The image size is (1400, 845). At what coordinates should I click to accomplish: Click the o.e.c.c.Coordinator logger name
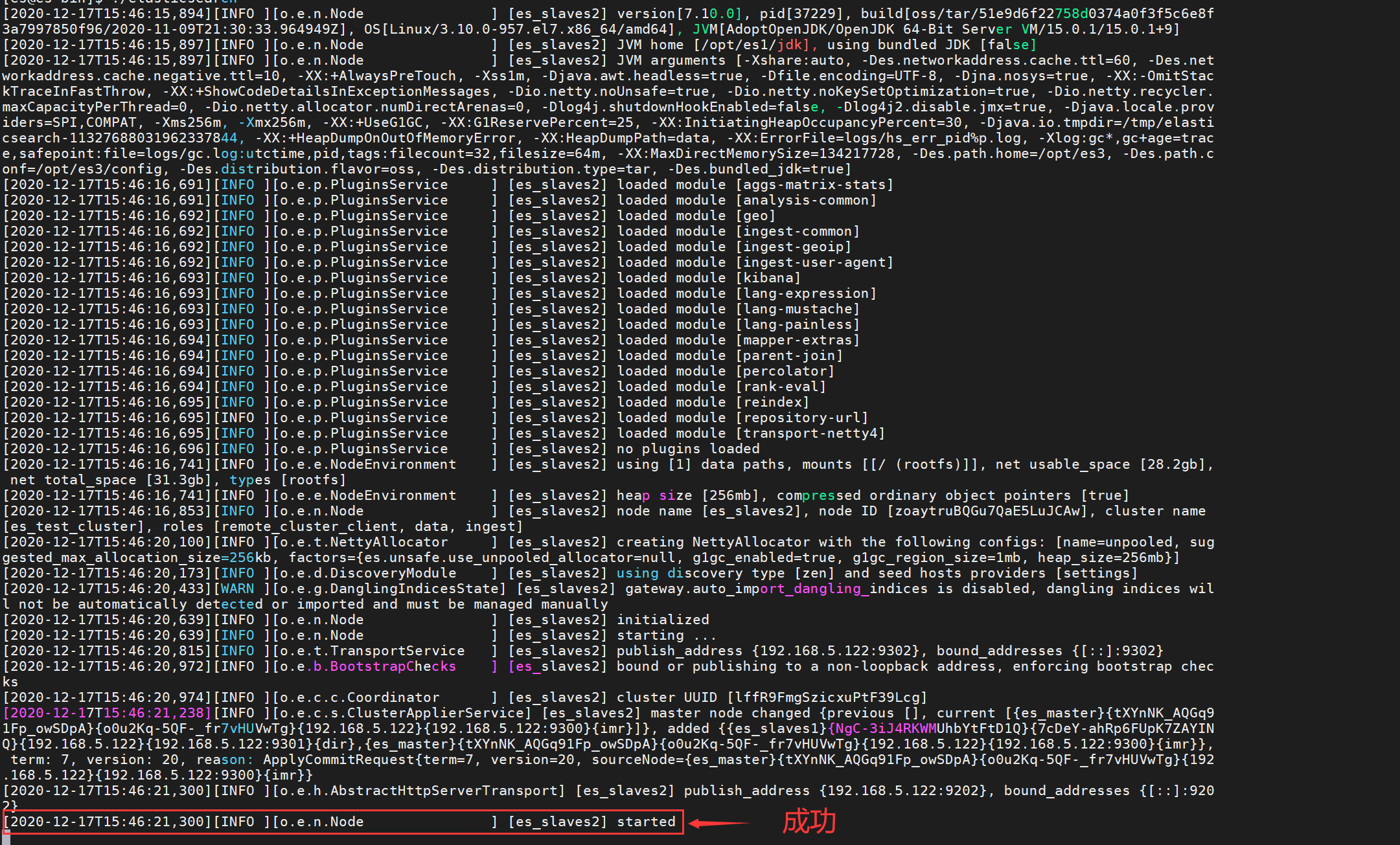[360, 697]
